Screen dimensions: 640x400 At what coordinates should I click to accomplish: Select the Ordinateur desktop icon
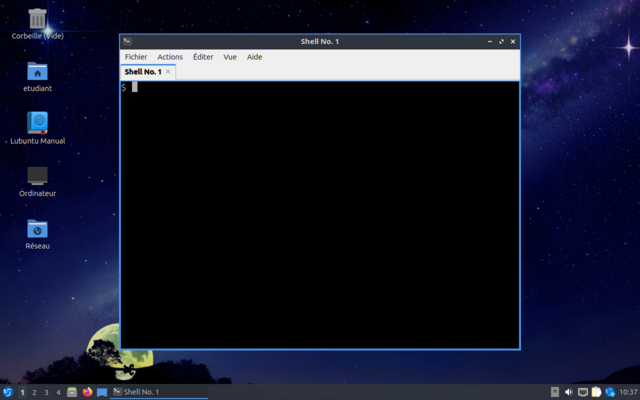pyautogui.click(x=38, y=182)
